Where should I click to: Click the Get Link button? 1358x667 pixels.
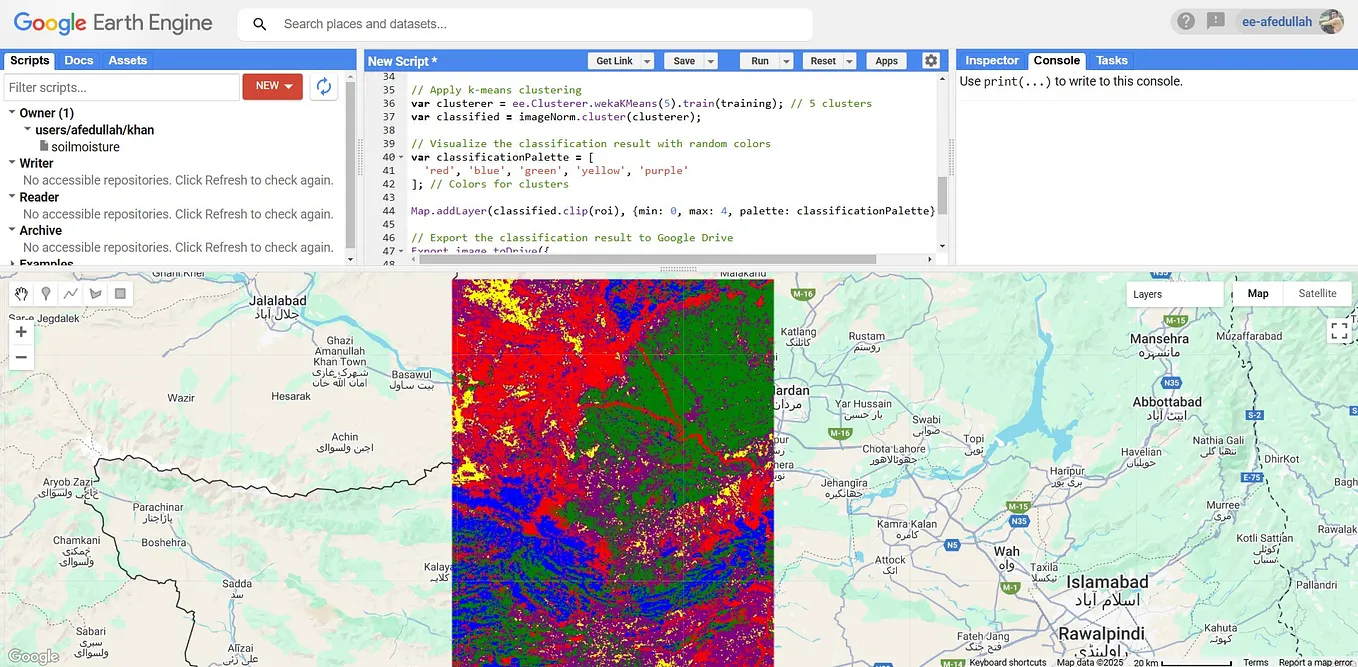[x=613, y=60]
